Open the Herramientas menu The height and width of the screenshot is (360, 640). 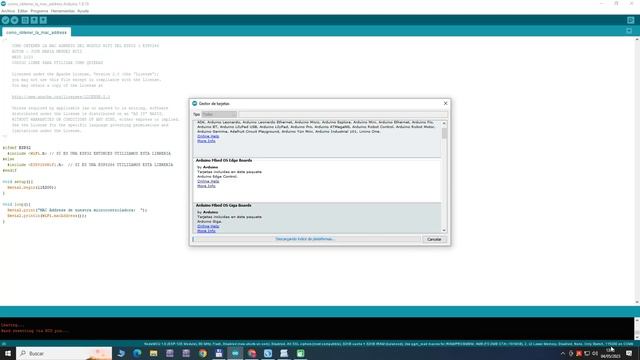coord(62,11)
